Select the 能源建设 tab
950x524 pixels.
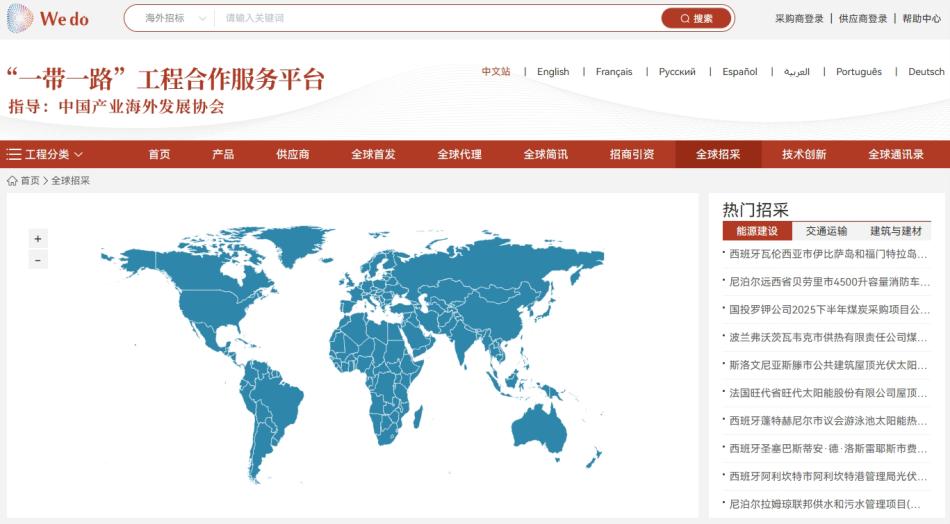(757, 231)
